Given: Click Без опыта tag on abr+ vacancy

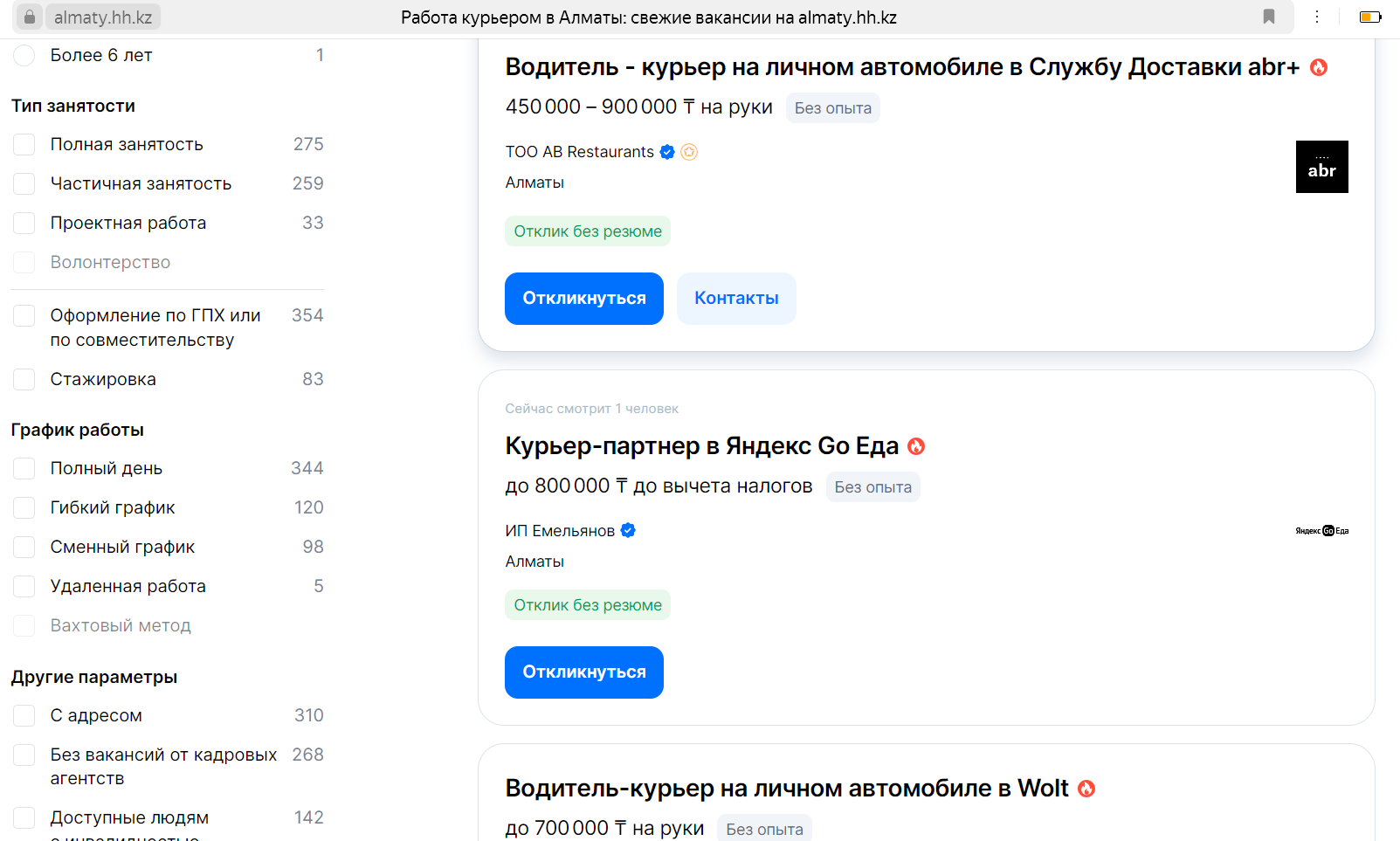Looking at the screenshot, I should [x=833, y=108].
